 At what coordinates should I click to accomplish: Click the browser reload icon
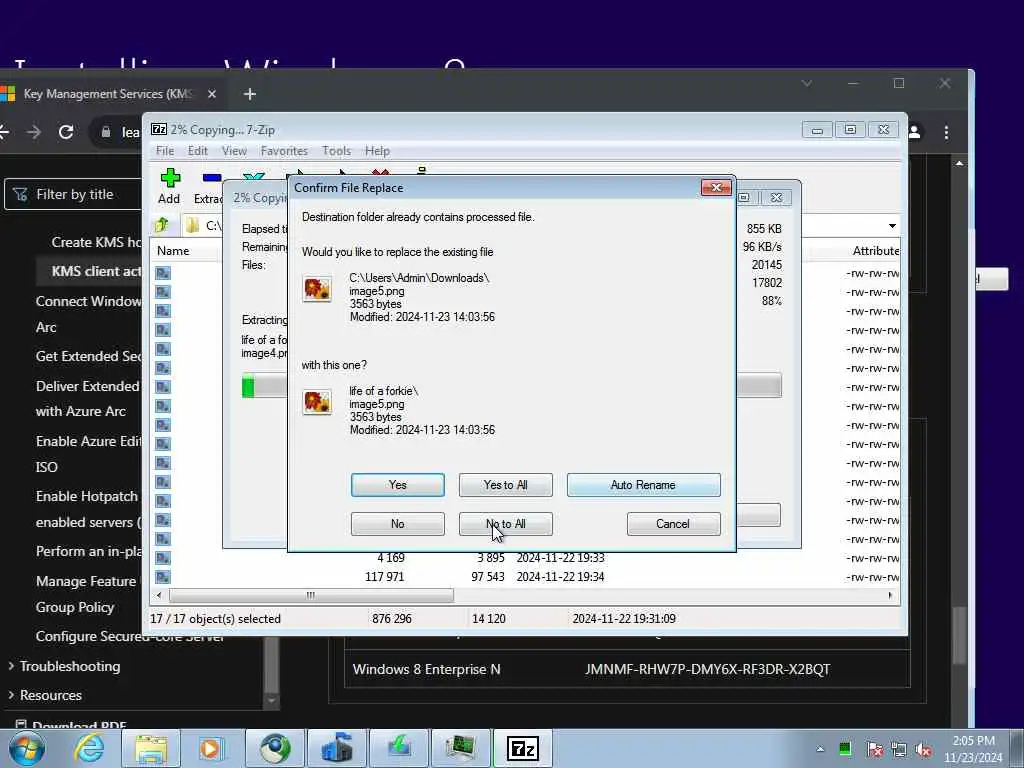(x=66, y=132)
